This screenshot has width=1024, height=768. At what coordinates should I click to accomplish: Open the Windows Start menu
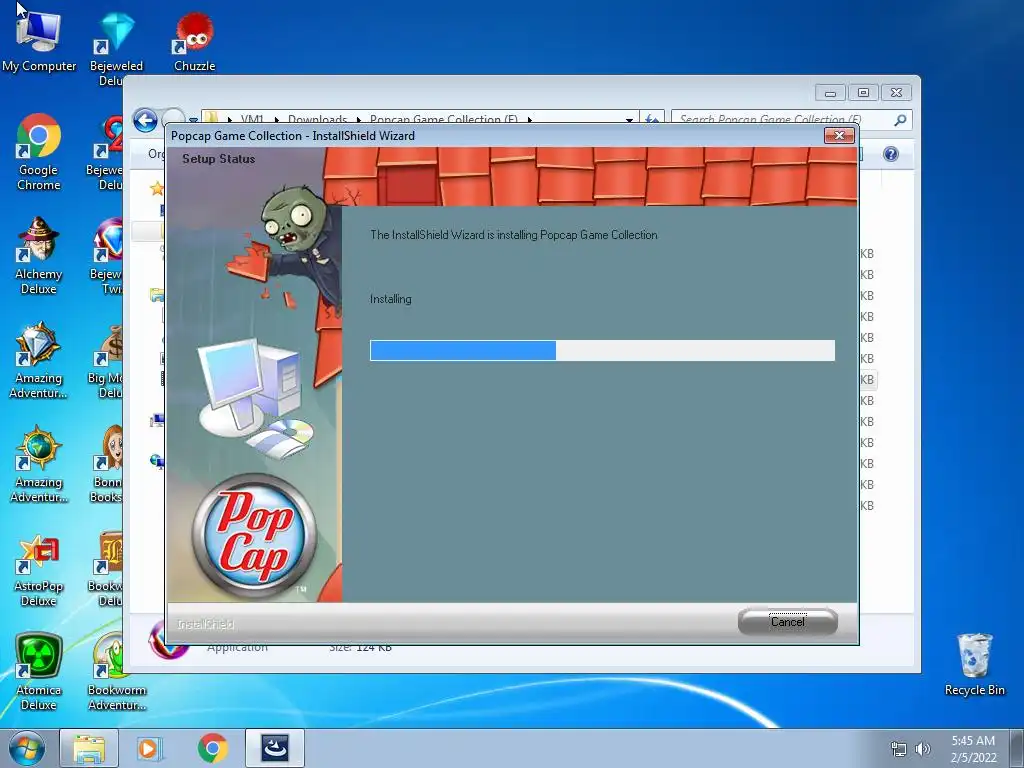click(x=27, y=748)
